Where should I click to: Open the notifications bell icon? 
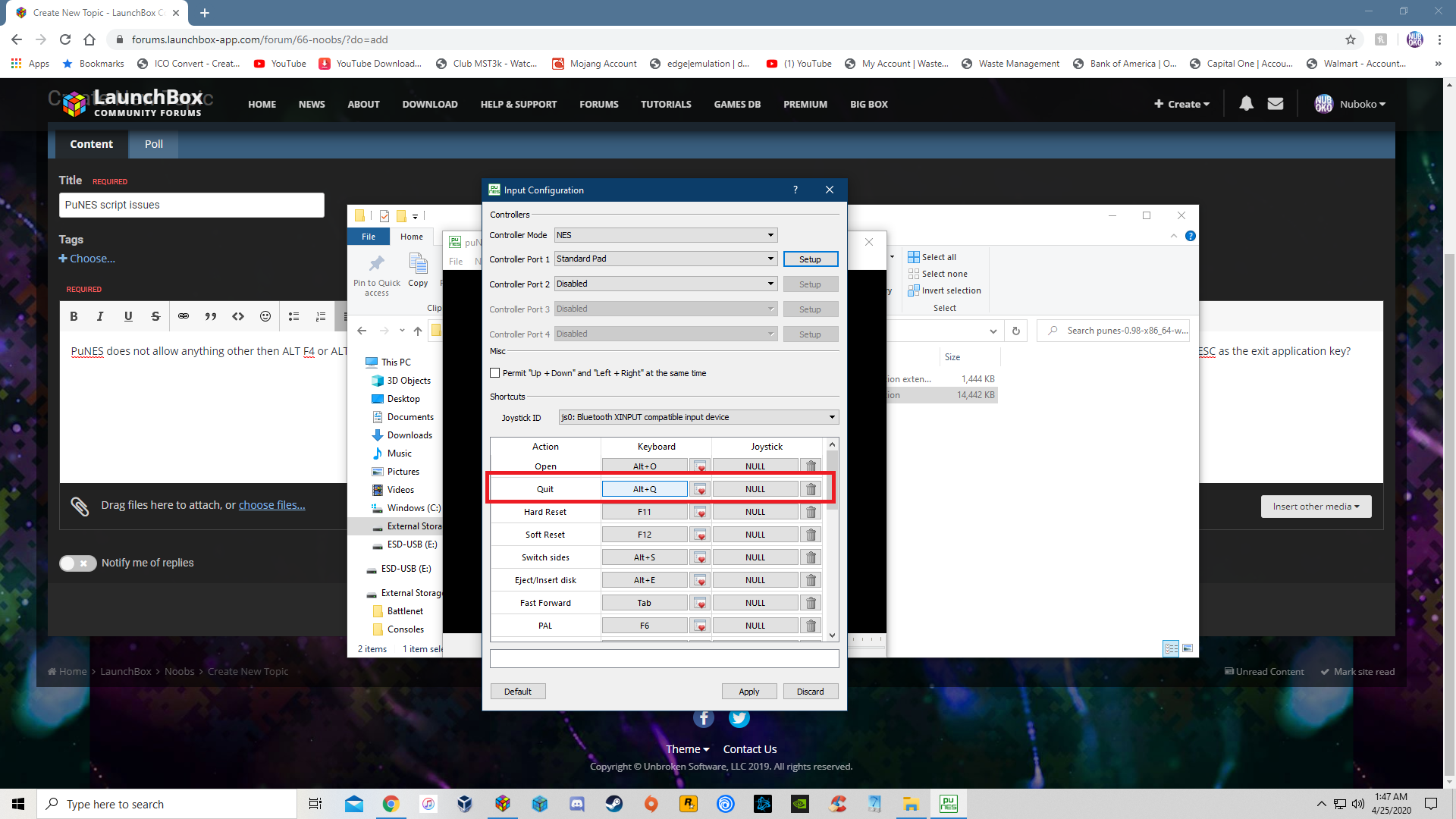(1246, 104)
